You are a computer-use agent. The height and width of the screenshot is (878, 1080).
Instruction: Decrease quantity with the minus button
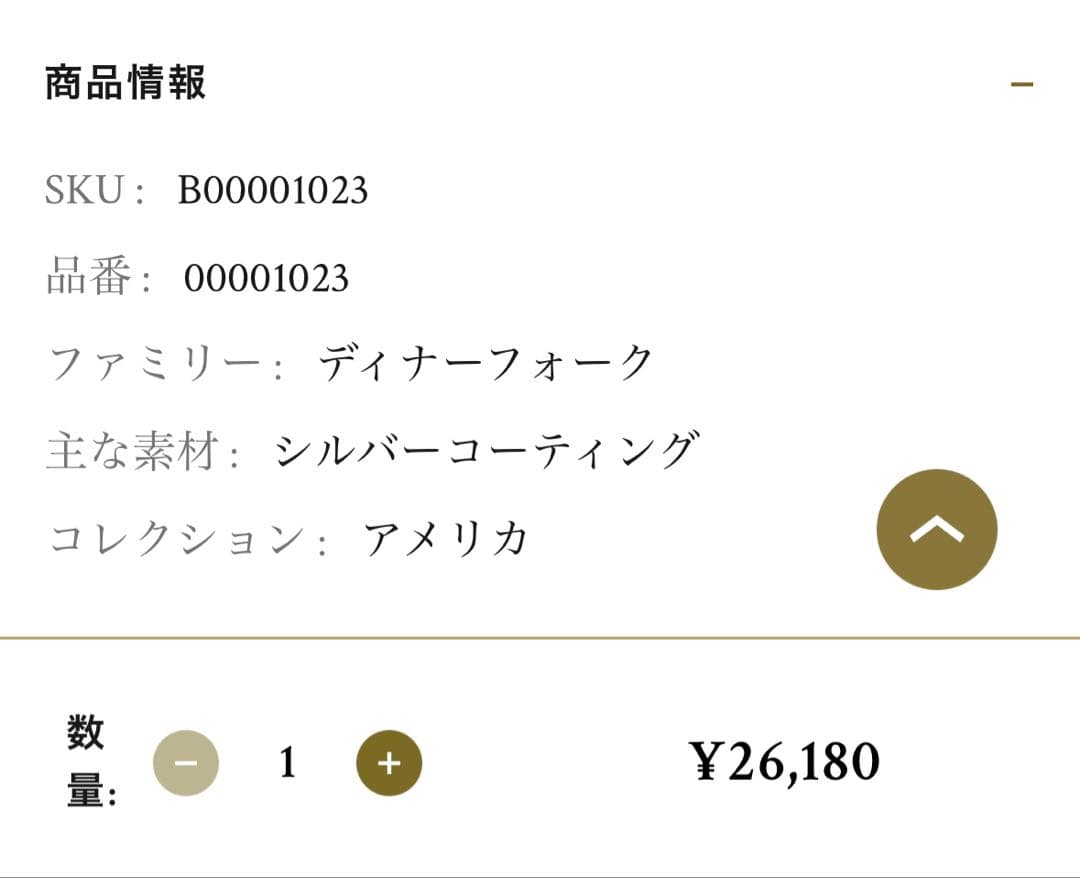[186, 763]
